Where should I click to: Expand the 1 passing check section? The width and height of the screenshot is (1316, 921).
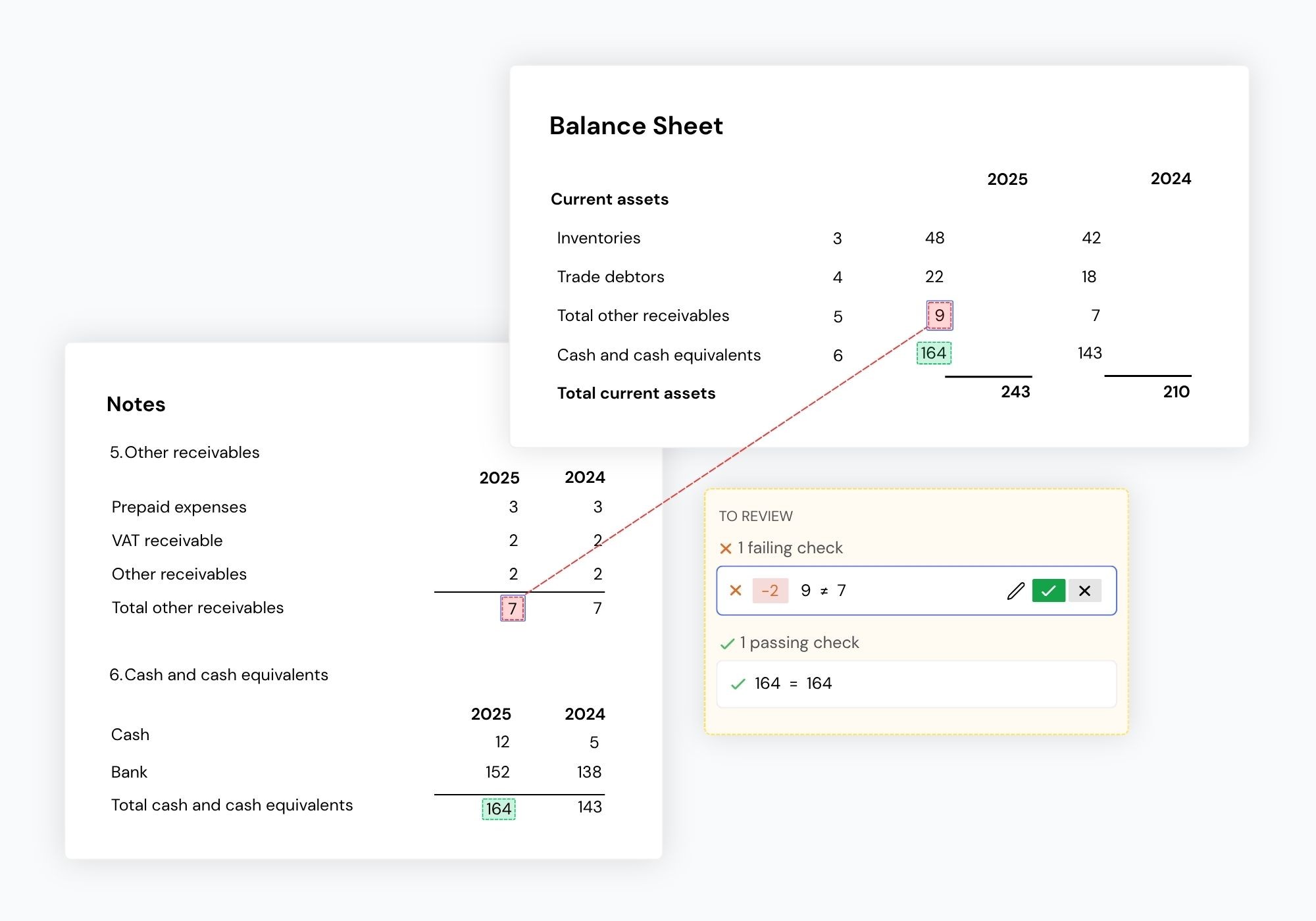point(790,643)
